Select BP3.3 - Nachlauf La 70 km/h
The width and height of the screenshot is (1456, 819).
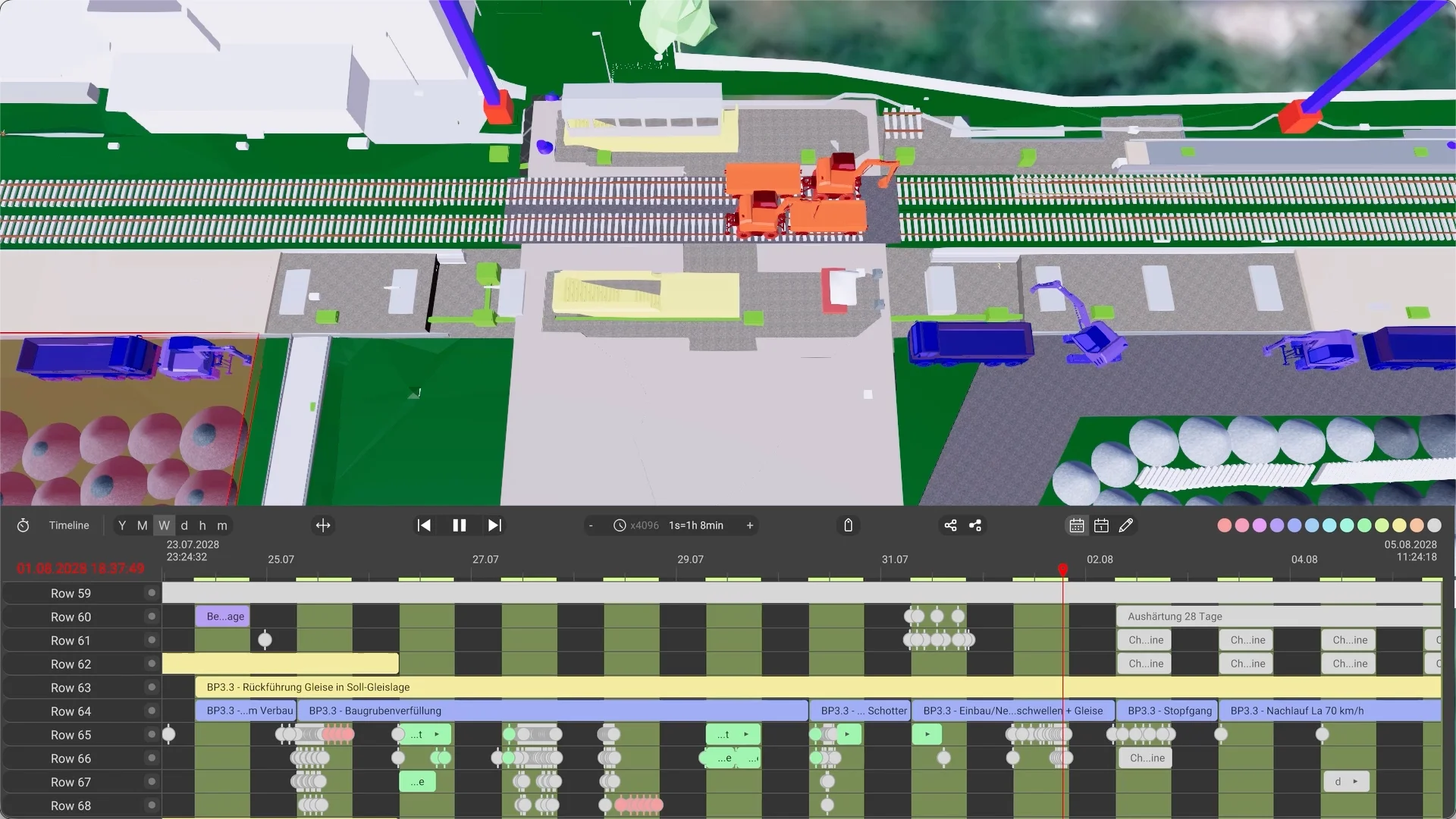(1330, 711)
